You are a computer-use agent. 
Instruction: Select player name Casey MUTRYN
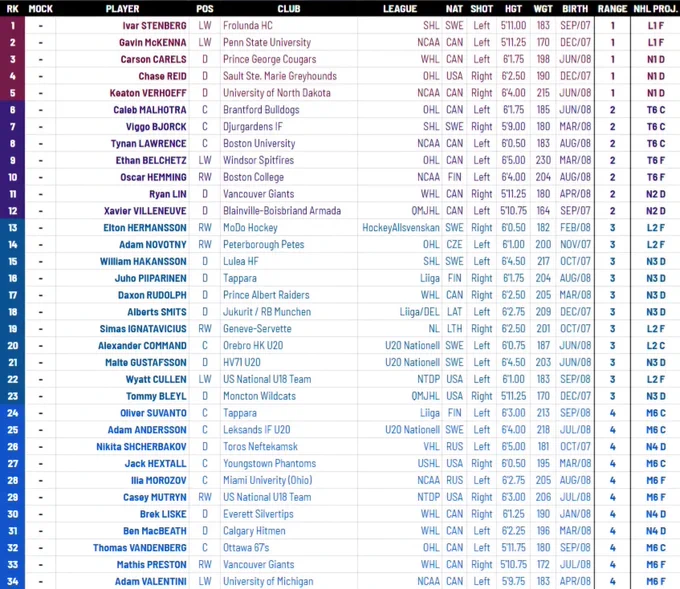(155, 497)
